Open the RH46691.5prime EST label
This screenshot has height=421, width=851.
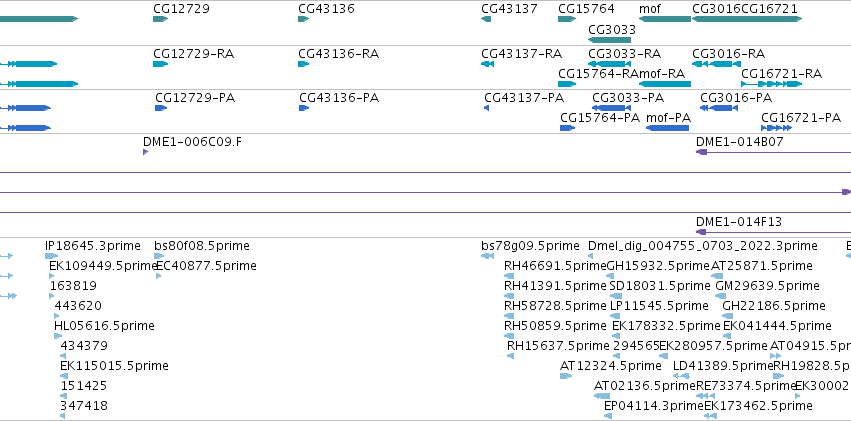pos(555,266)
